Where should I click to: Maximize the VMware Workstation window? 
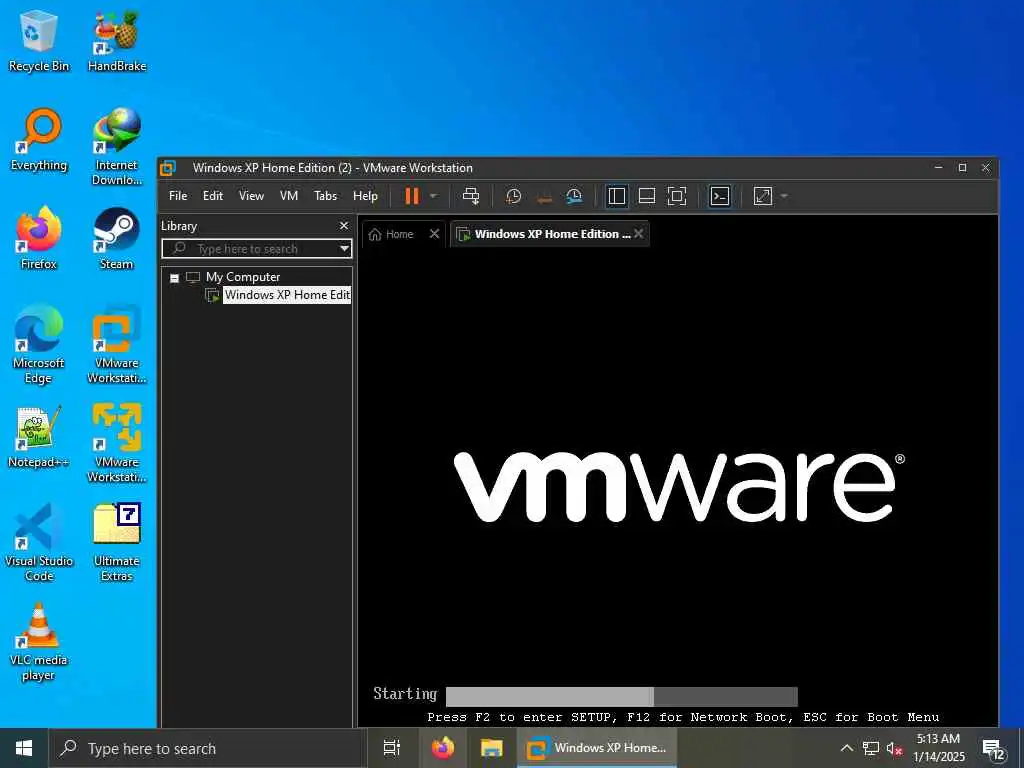962,168
